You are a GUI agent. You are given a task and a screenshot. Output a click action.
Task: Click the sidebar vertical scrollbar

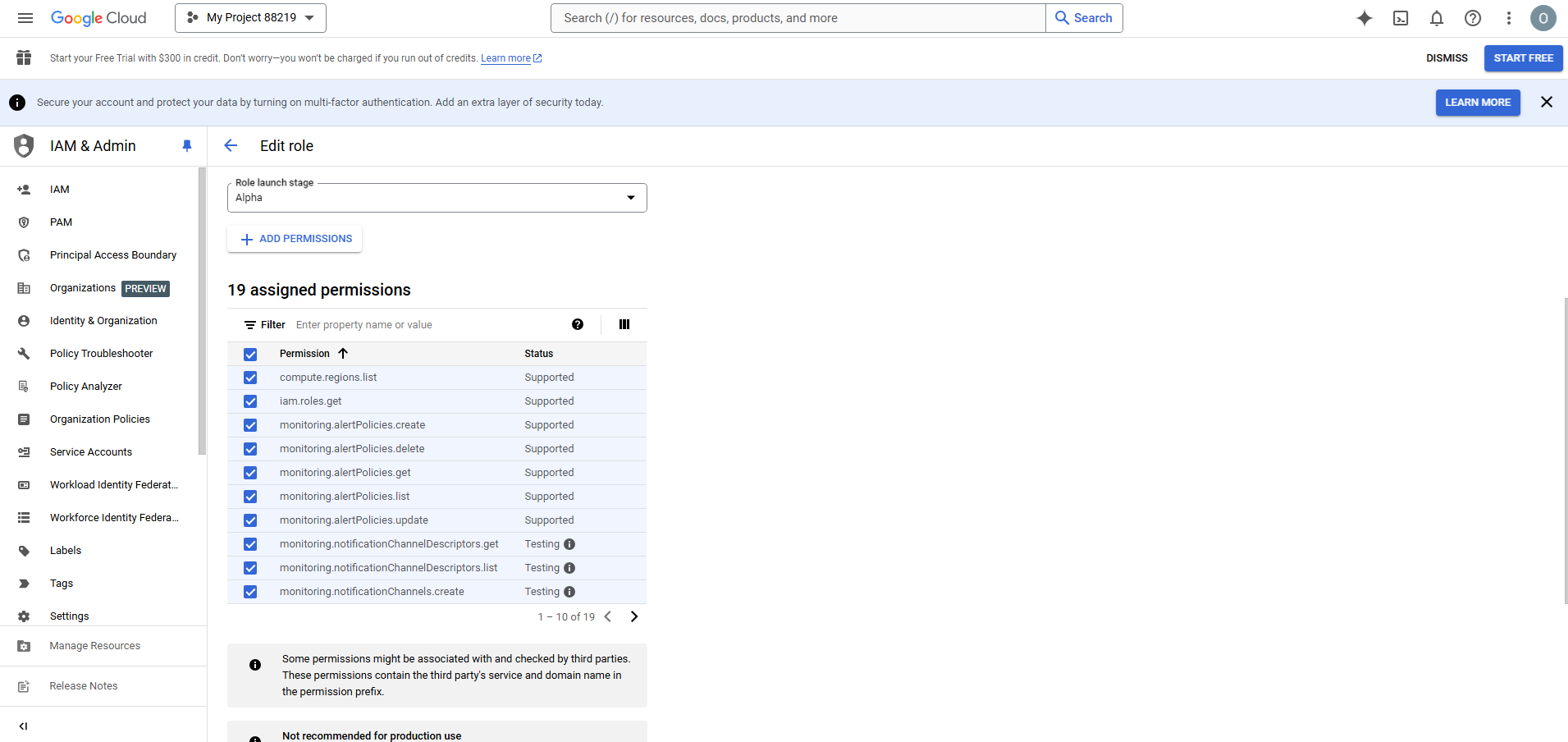(x=202, y=310)
